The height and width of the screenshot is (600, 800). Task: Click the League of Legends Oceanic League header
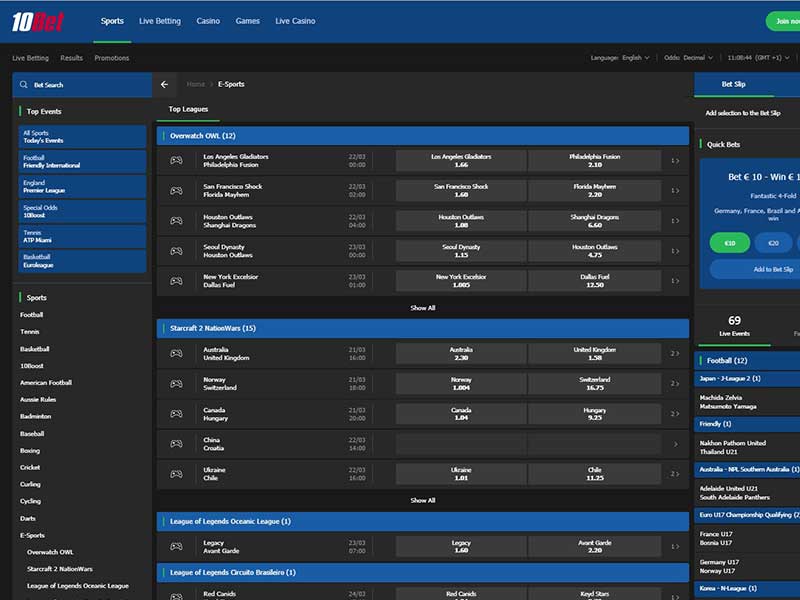coord(423,521)
